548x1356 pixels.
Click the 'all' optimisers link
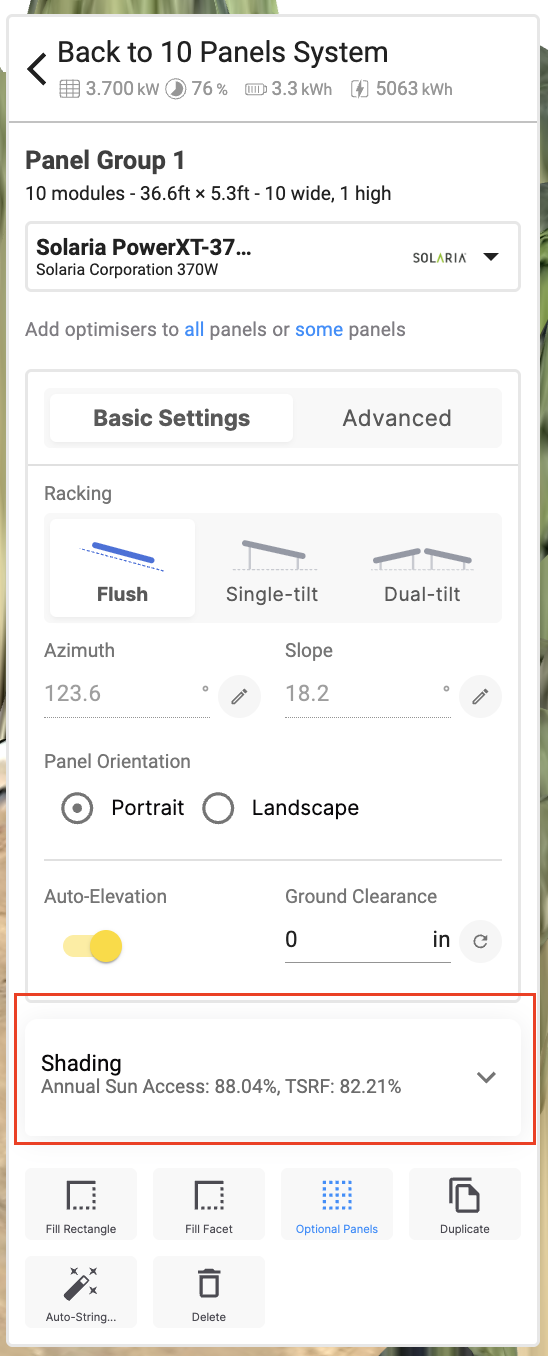pyautogui.click(x=194, y=329)
